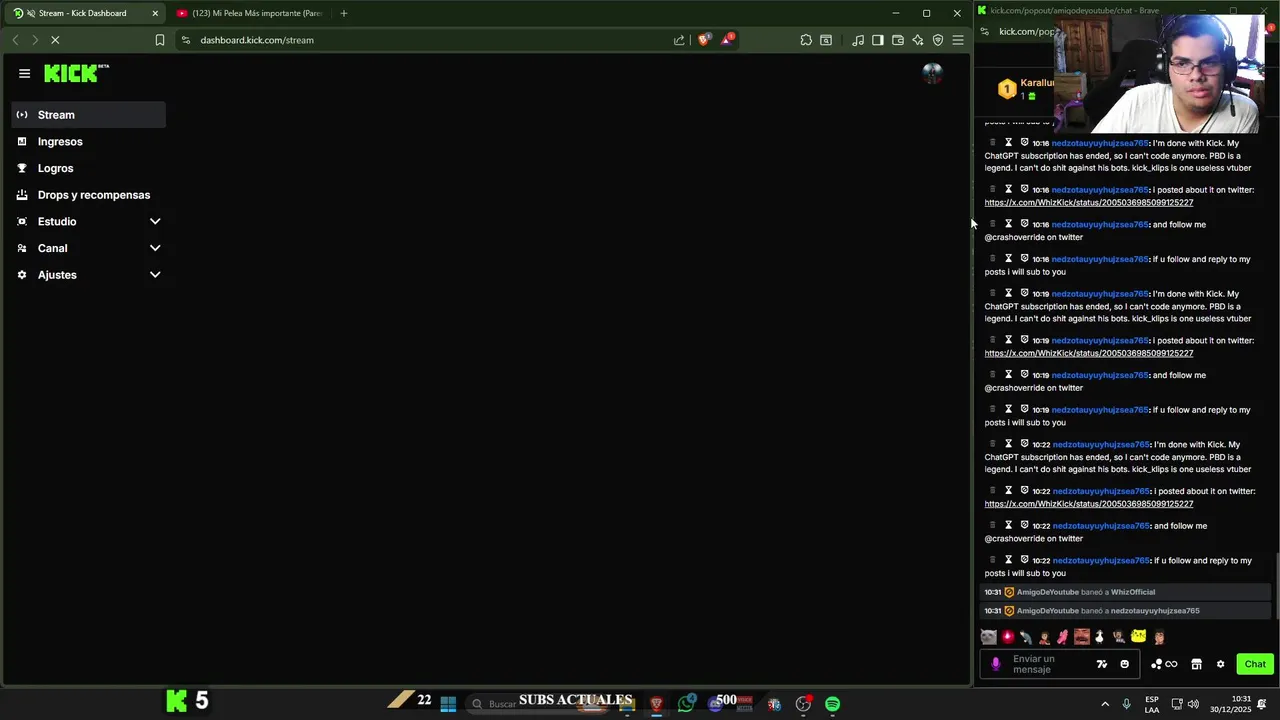Open the tab search icon
1280x720 pixels.
click(826, 40)
